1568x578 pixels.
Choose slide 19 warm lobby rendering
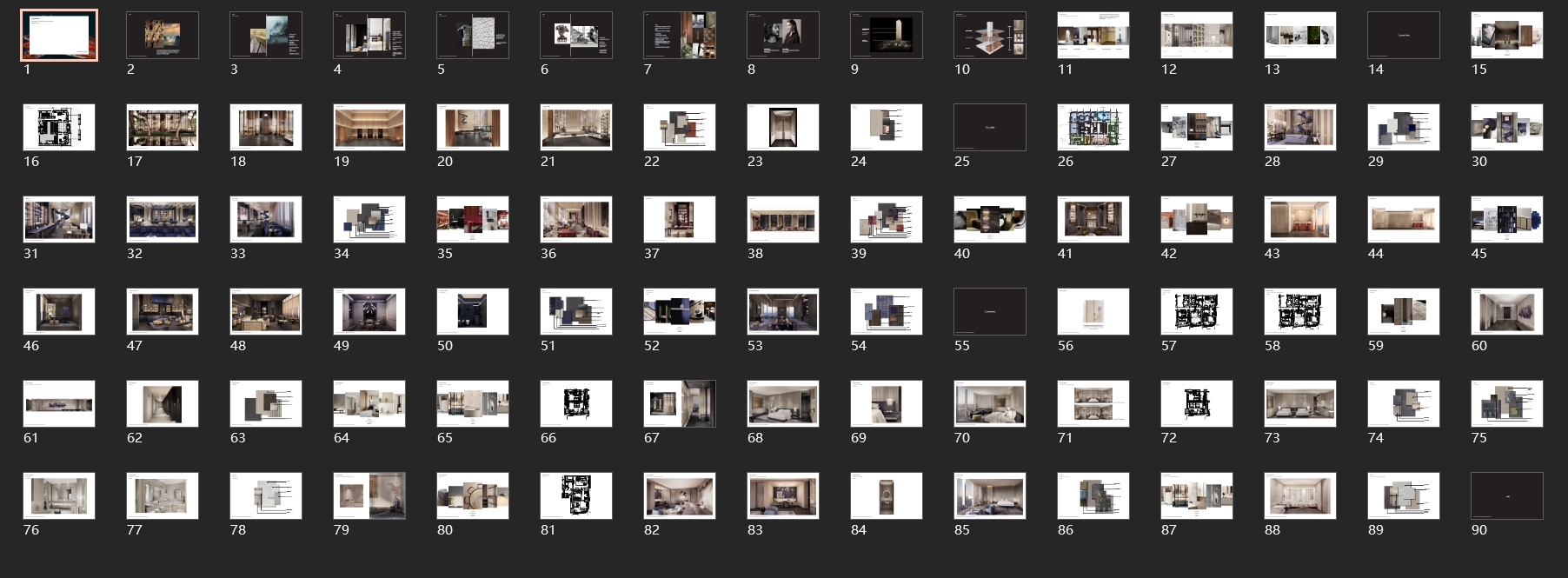[x=369, y=128]
